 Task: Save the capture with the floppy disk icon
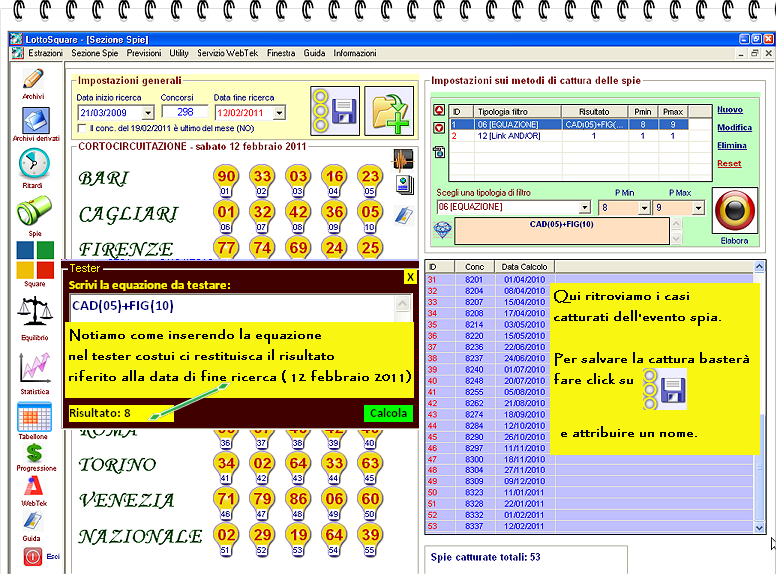[x=336, y=111]
